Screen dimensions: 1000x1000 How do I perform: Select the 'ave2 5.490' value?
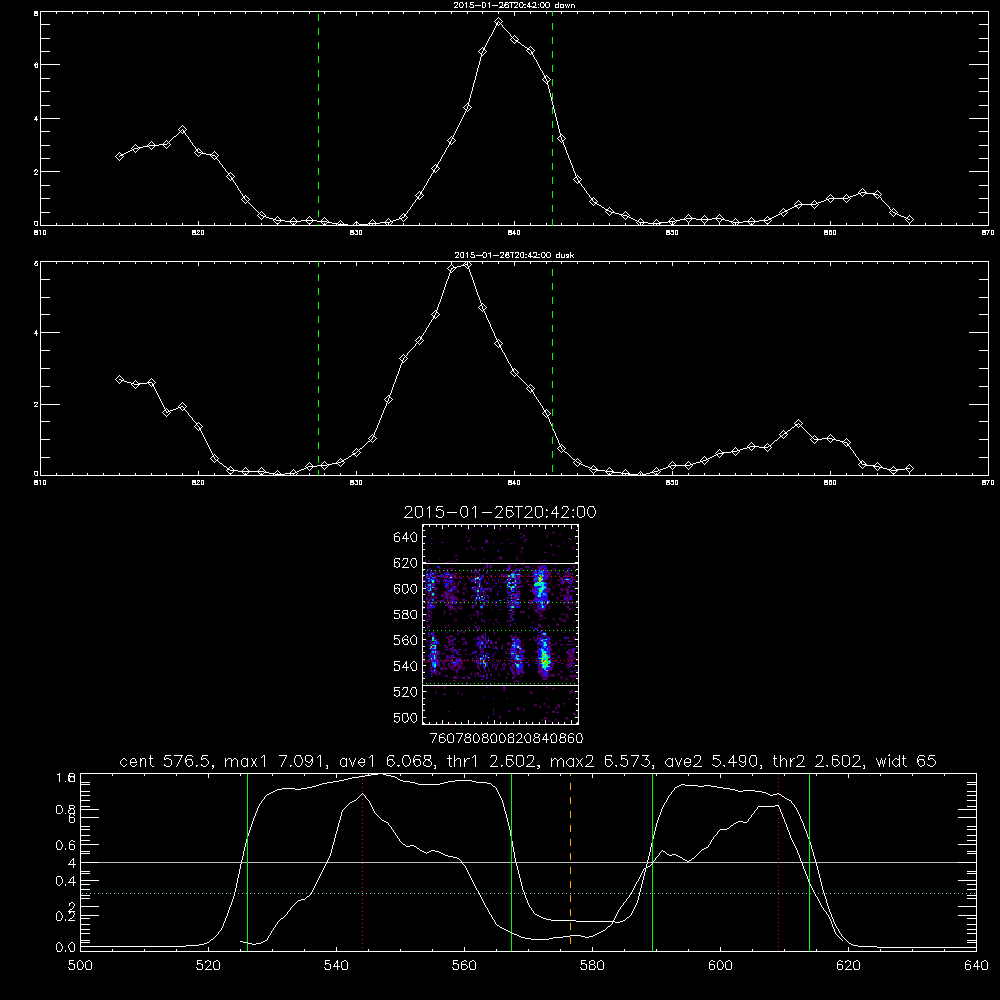click(713, 761)
